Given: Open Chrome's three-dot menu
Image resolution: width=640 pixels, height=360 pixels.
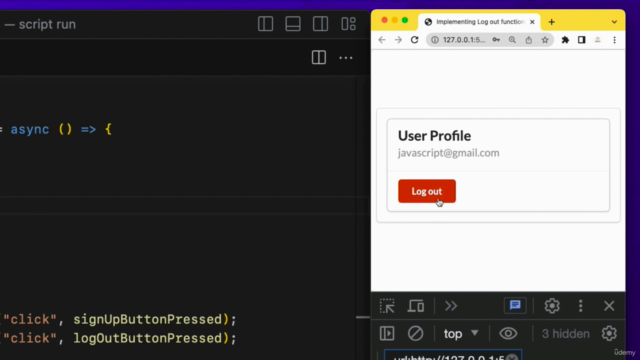Looking at the screenshot, I should pyautogui.click(x=615, y=40).
